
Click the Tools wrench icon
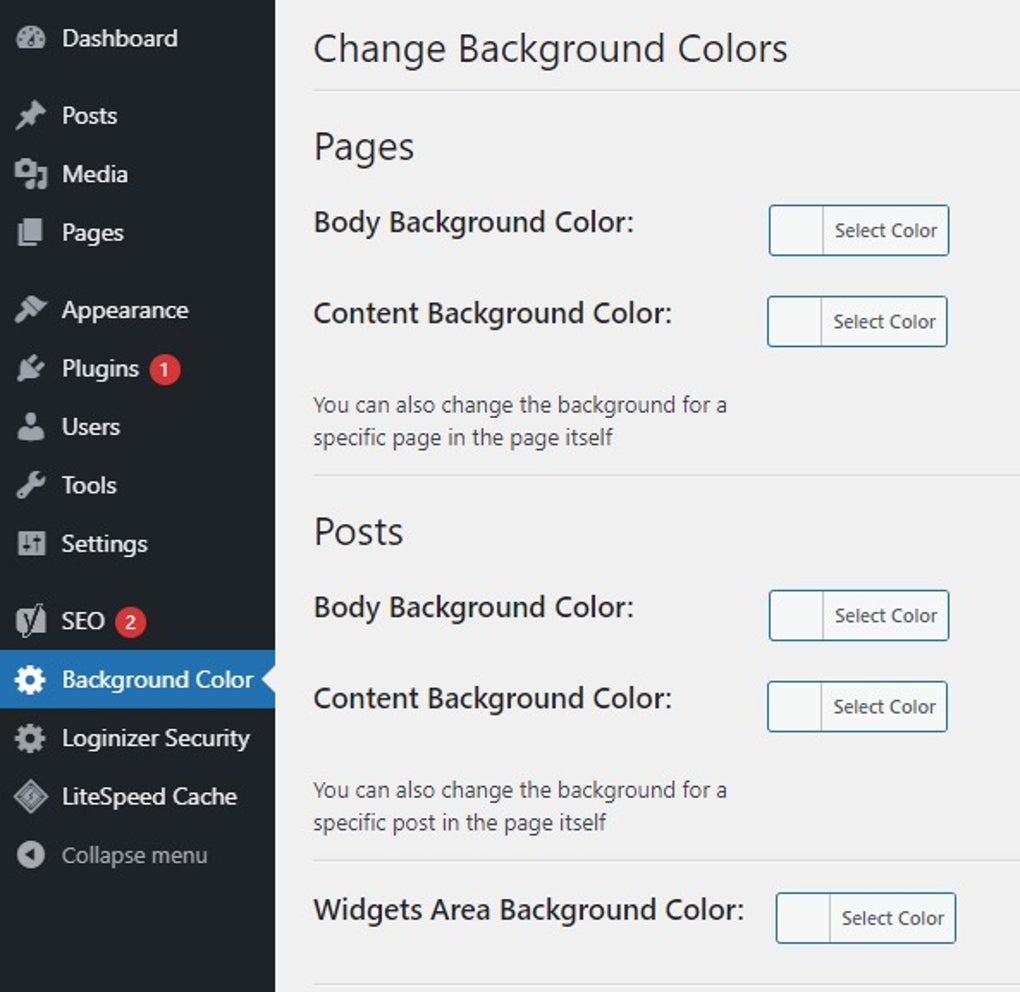click(x=31, y=486)
